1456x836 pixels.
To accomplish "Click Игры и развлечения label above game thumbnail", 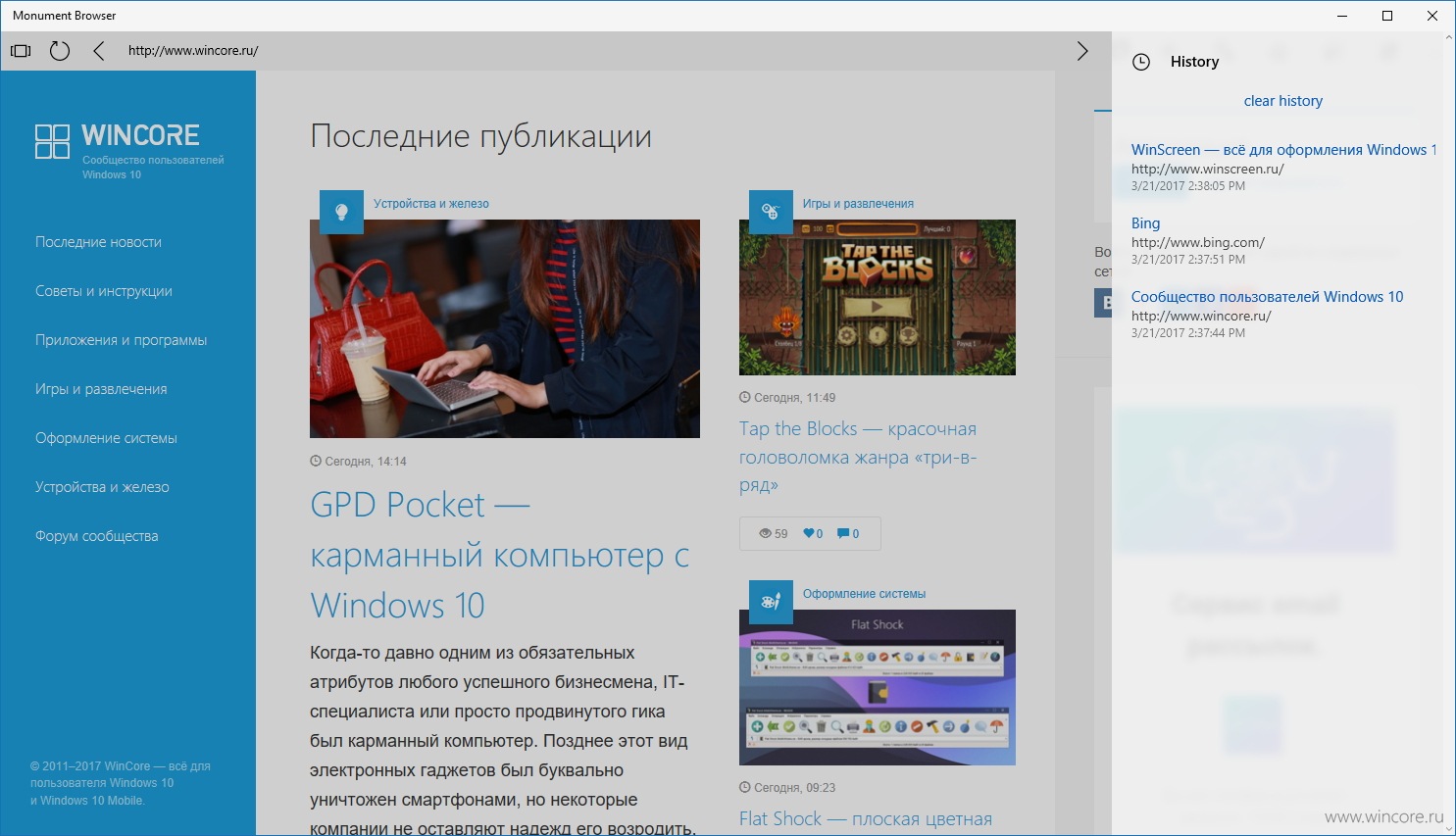I will [x=858, y=204].
